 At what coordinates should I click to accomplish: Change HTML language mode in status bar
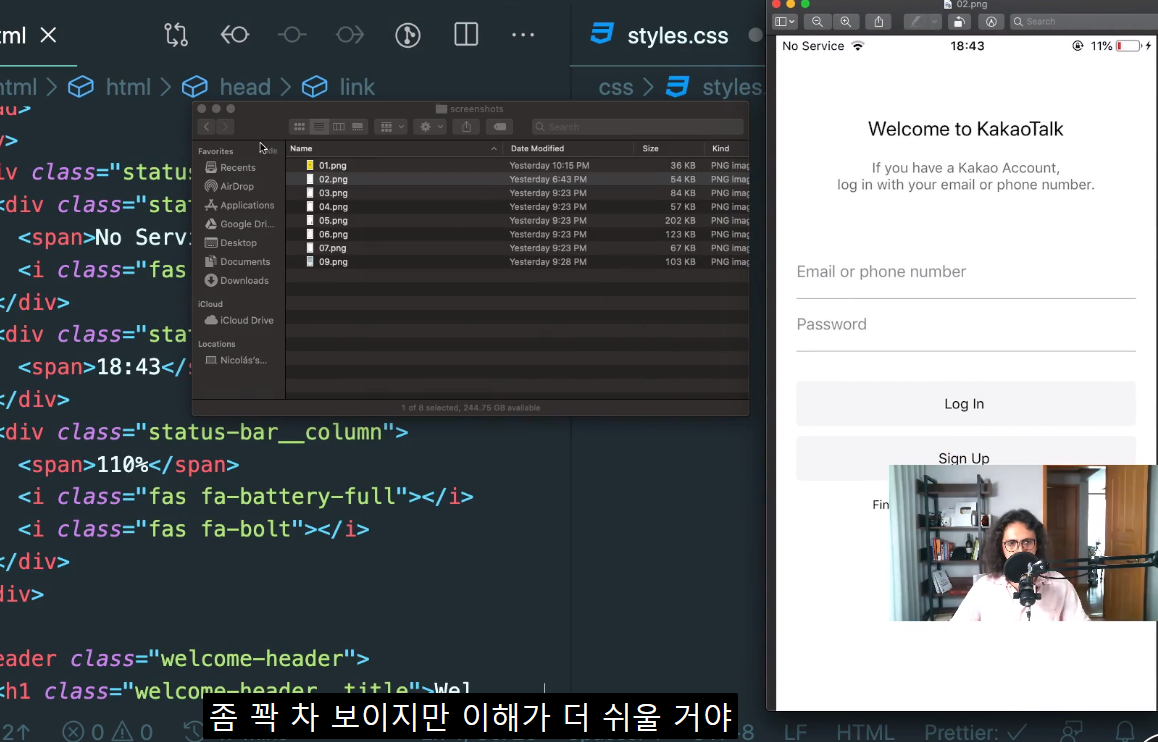(866, 733)
